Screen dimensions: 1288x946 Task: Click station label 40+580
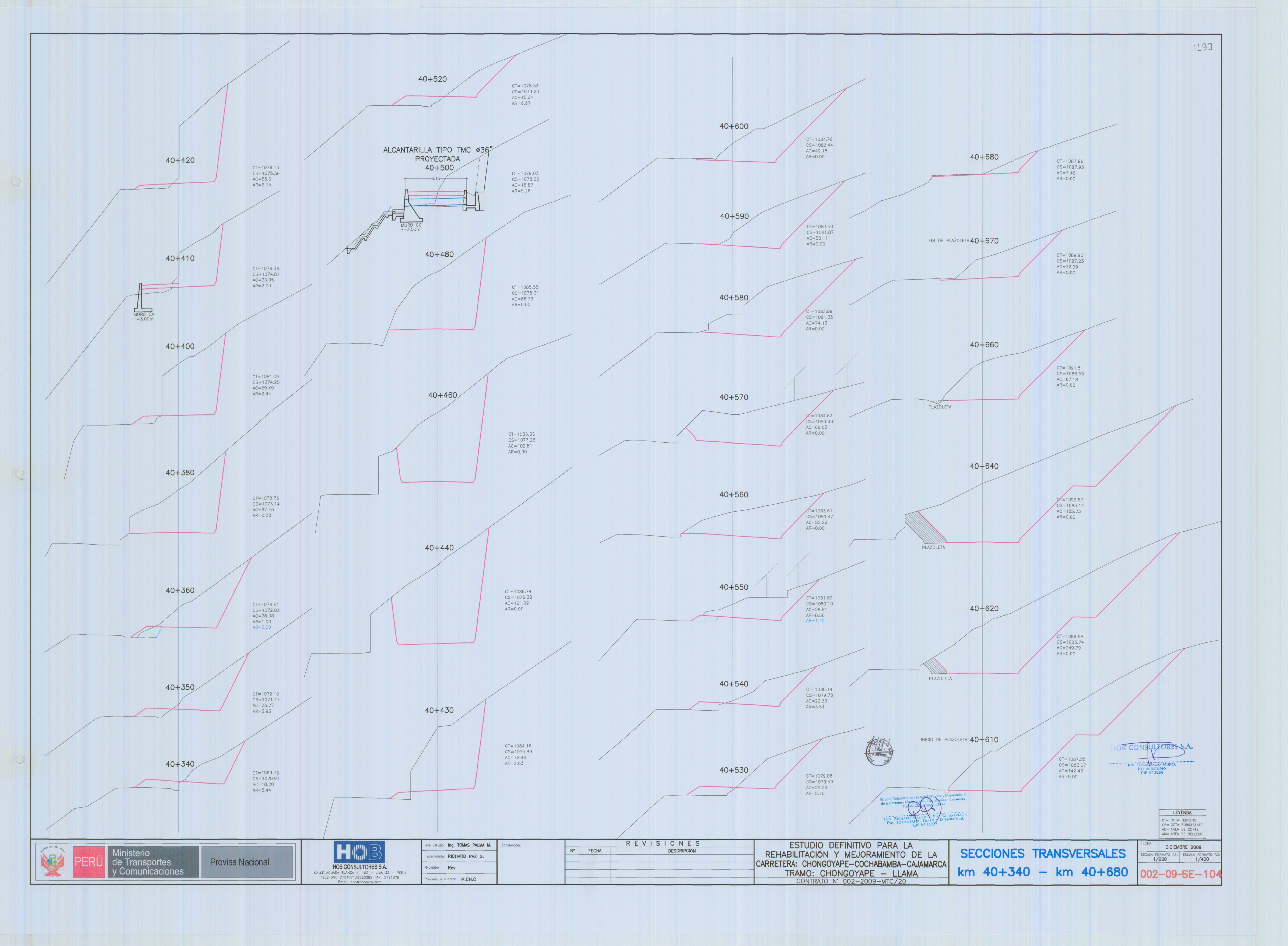[x=734, y=298]
